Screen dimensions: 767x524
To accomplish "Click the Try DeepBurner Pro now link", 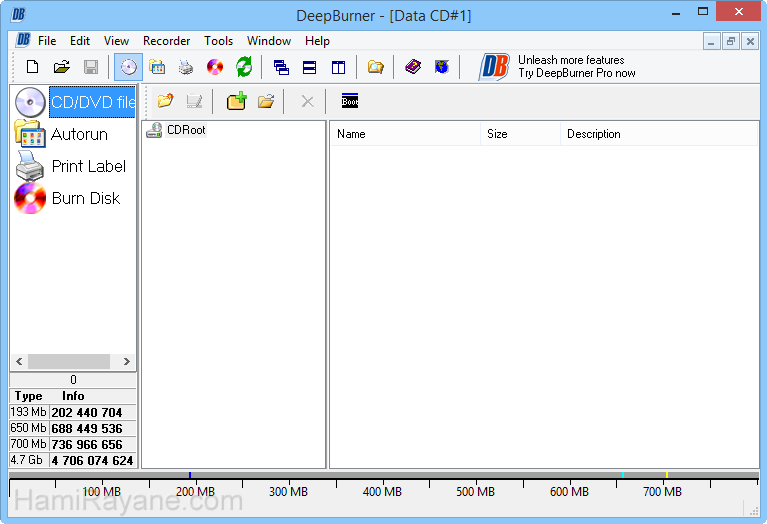I will [577, 73].
